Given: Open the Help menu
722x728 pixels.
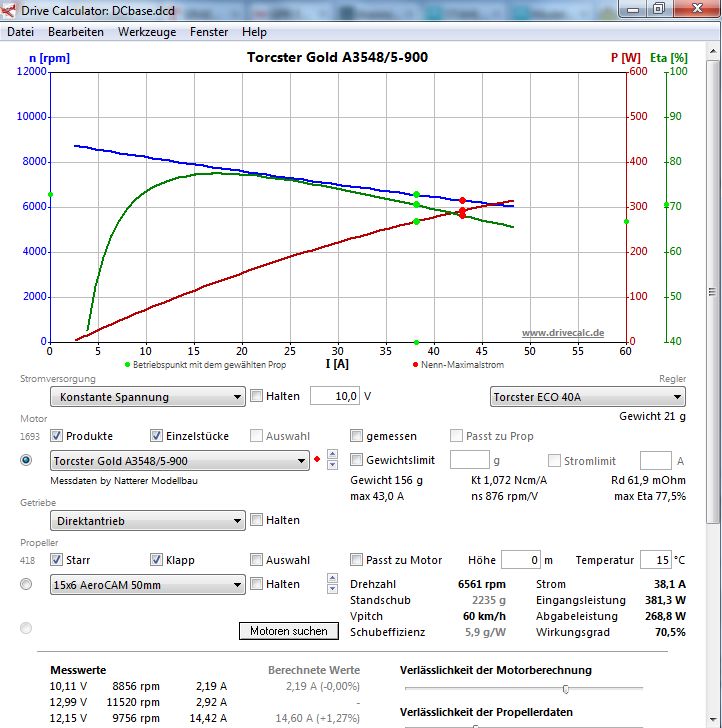Looking at the screenshot, I should 254,32.
